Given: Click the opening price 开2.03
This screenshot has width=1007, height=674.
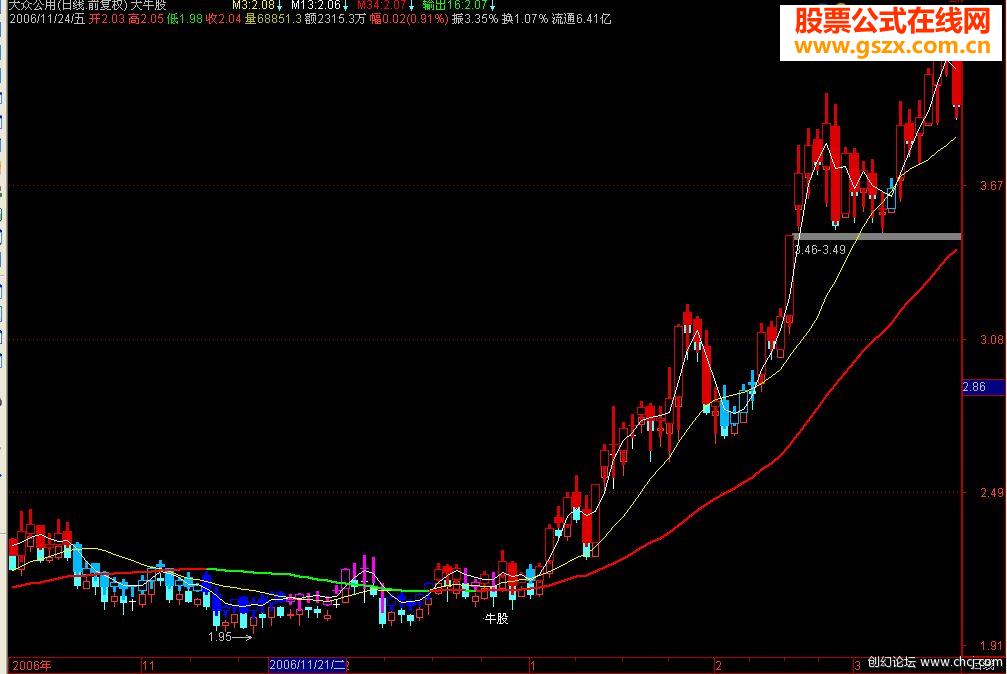Looking at the screenshot, I should coord(107,19).
